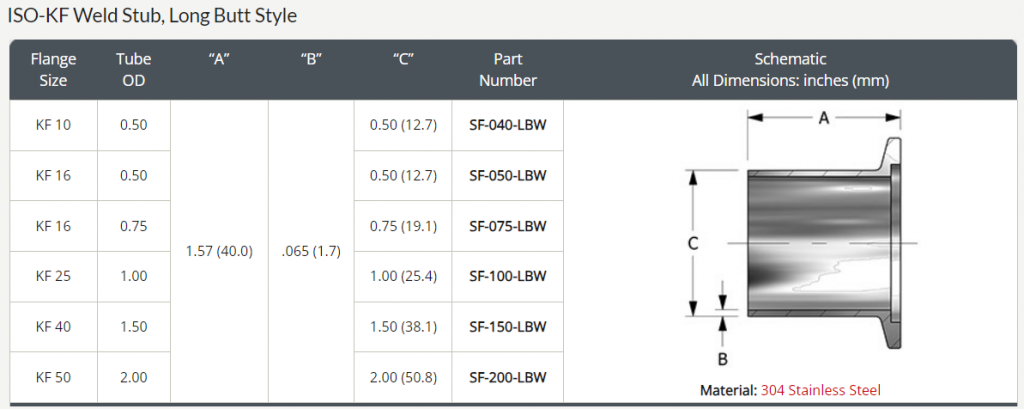Click the 2.00 (50.8) dimension C value

[x=403, y=377]
